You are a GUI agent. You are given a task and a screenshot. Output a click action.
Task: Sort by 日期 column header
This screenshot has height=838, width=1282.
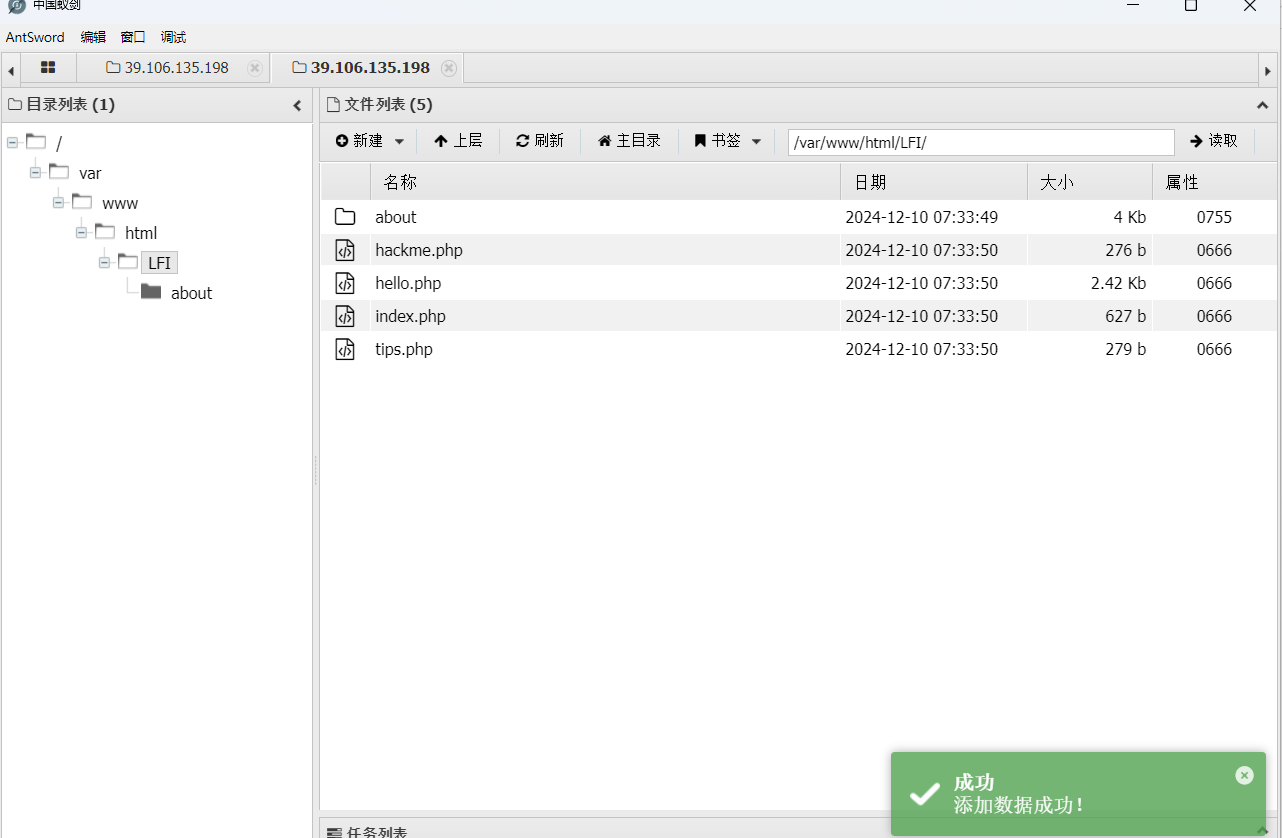(934, 182)
